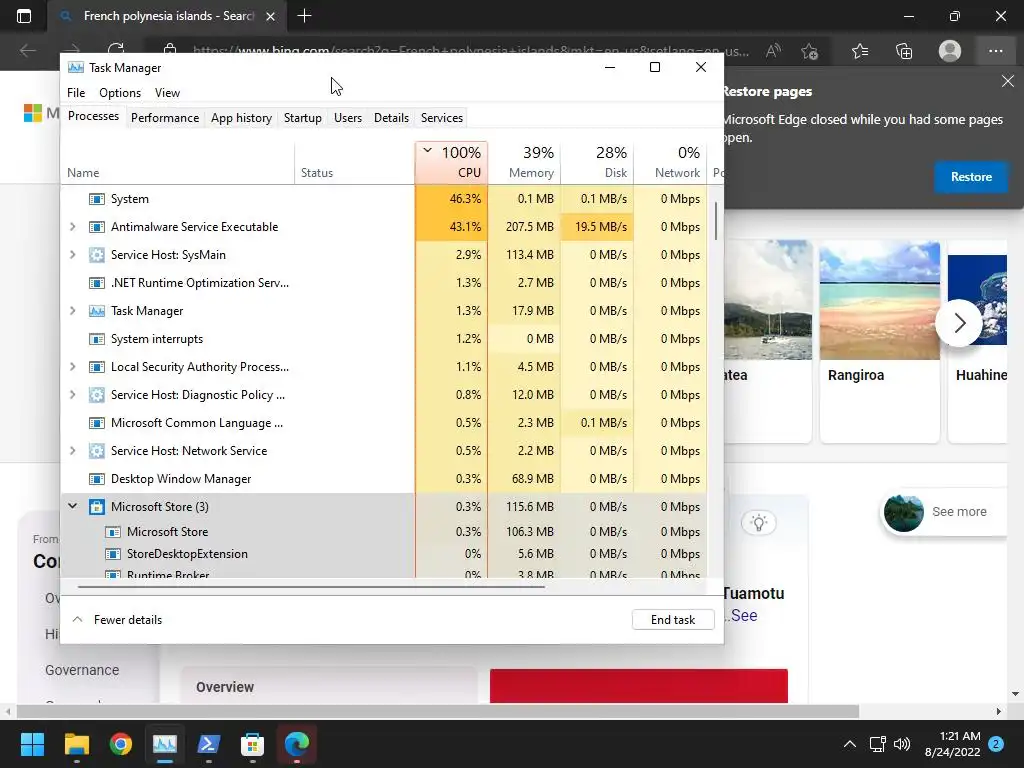Image resolution: width=1024 pixels, height=768 pixels.
Task: Click Restore button in Edge popup
Action: 970,177
